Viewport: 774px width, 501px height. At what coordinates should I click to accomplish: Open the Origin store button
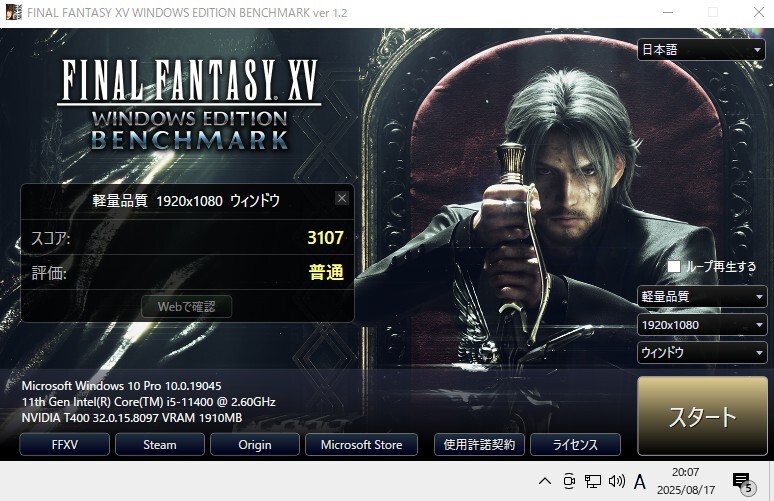tap(255, 445)
